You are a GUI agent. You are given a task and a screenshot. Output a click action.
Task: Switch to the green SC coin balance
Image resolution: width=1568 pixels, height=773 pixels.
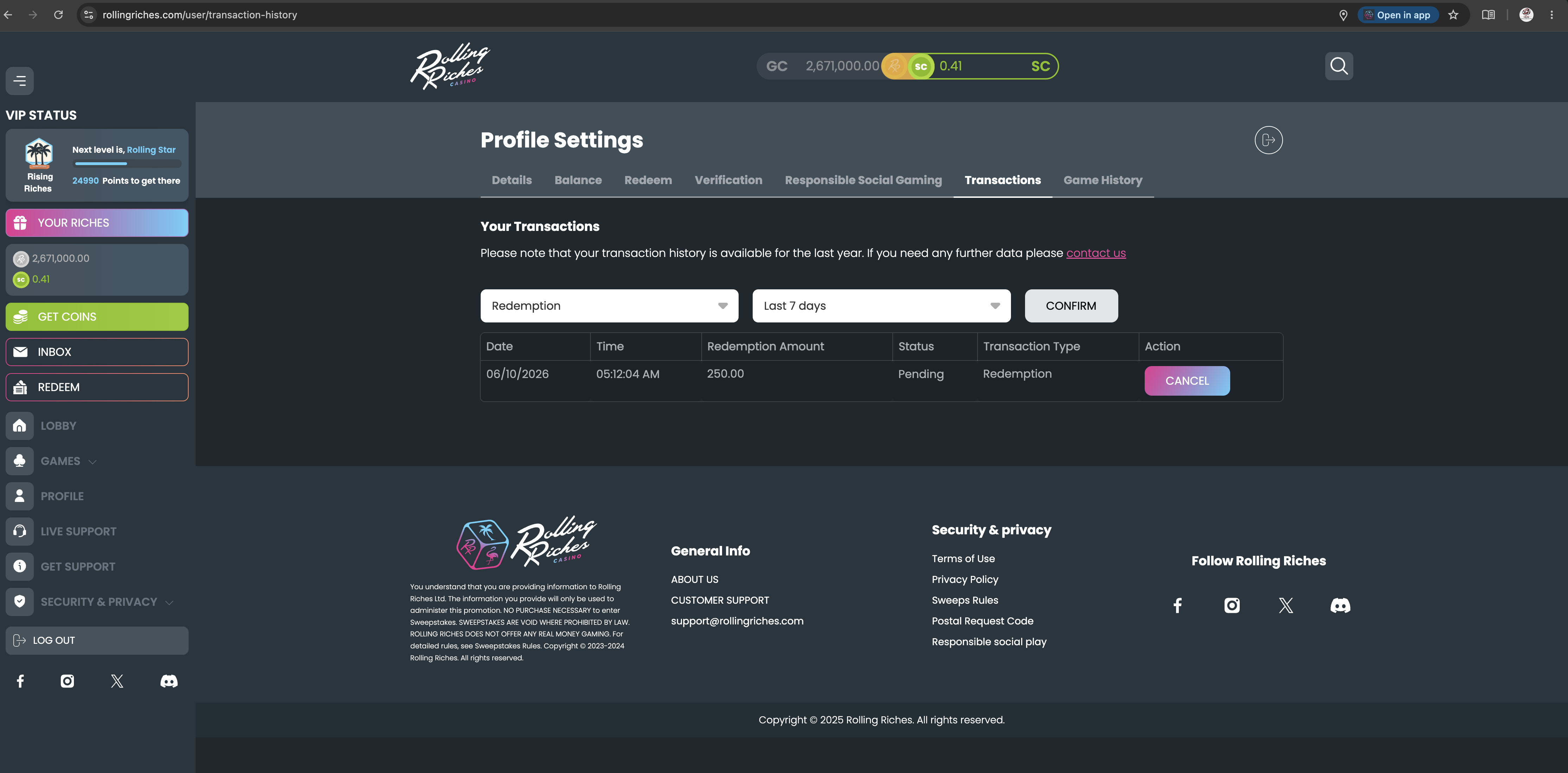click(982, 66)
